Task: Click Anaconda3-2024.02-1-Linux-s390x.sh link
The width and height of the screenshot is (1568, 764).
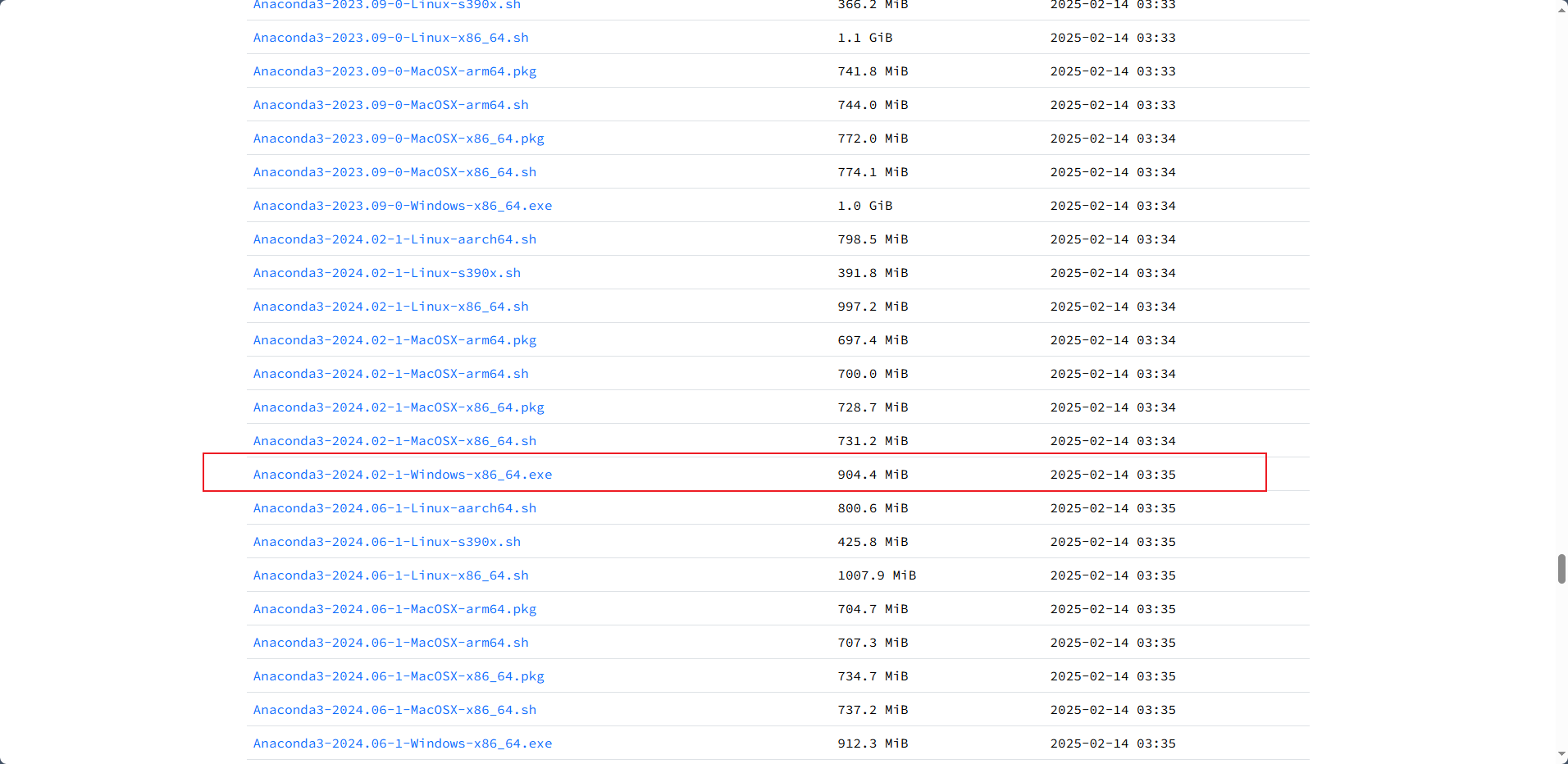Action: (x=387, y=273)
